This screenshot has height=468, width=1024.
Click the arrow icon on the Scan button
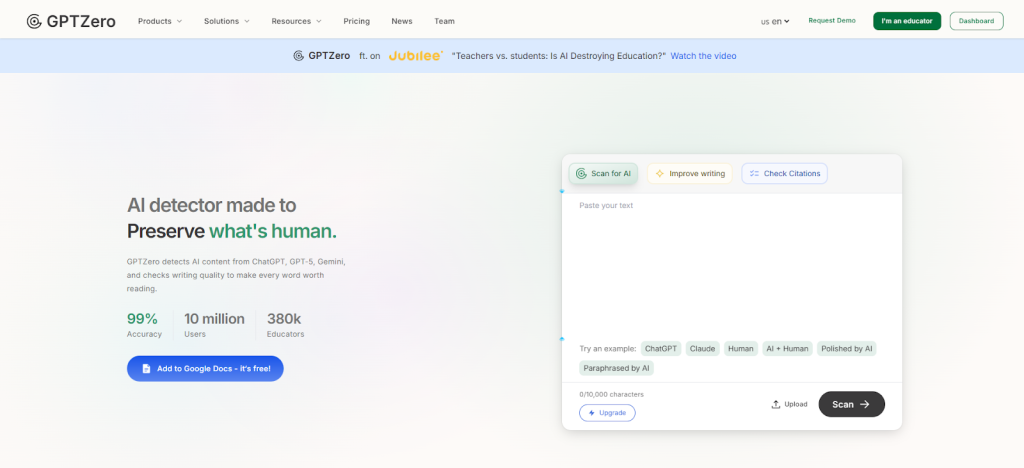865,404
